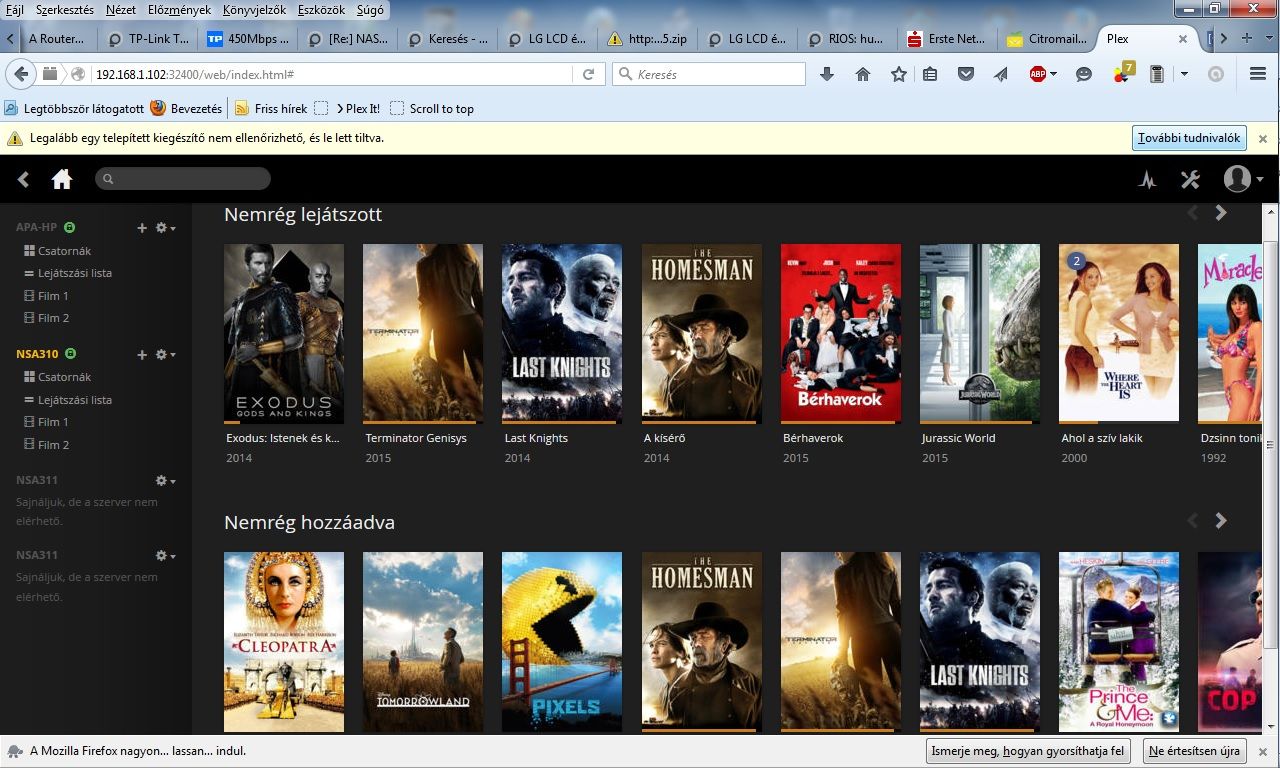Show previous items in Nemrég lejátszott

1192,213
